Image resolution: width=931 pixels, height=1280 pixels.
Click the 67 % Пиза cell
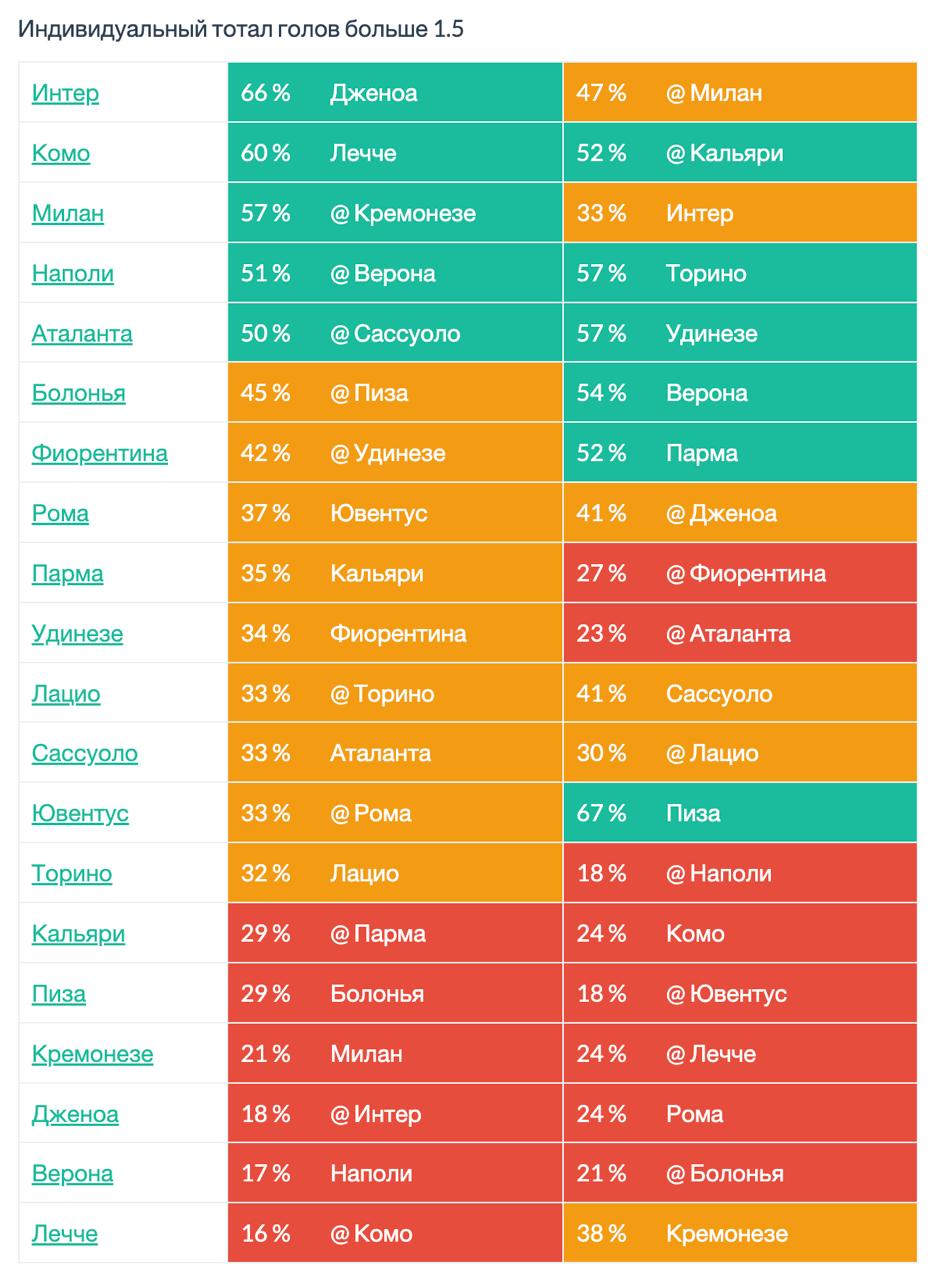(739, 813)
